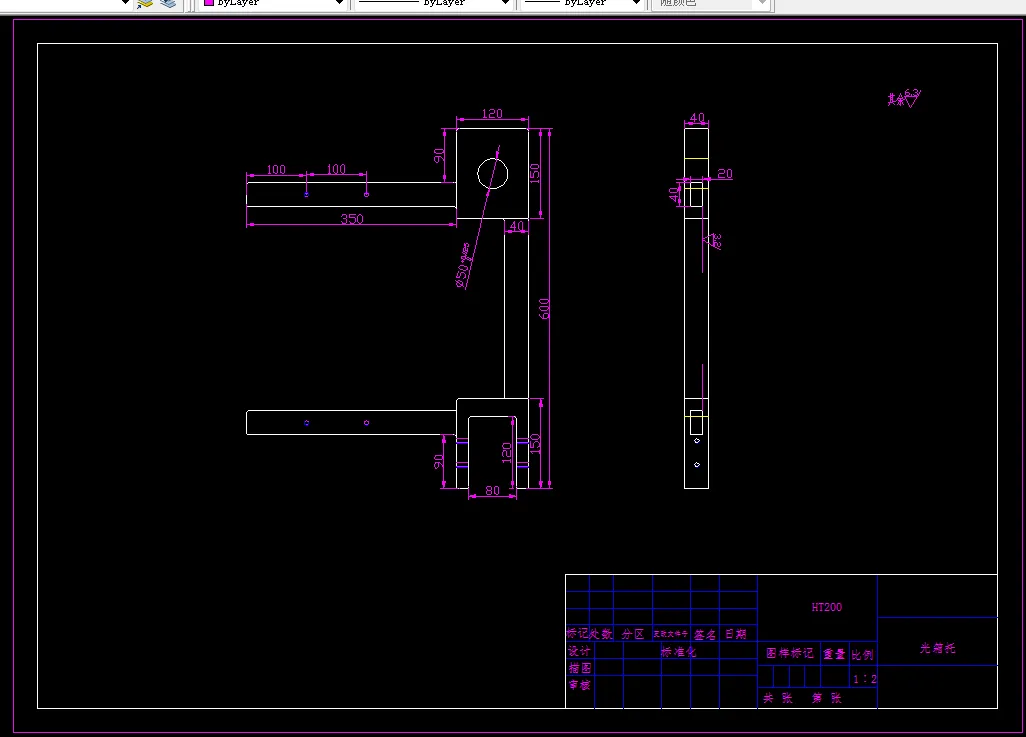Select the 第 张 text in title block
This screenshot has height=737, width=1026.
(x=826, y=698)
